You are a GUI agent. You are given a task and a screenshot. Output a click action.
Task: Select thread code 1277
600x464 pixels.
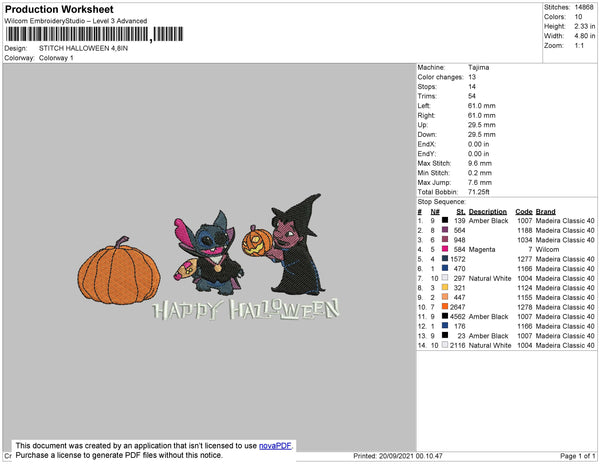[525, 259]
